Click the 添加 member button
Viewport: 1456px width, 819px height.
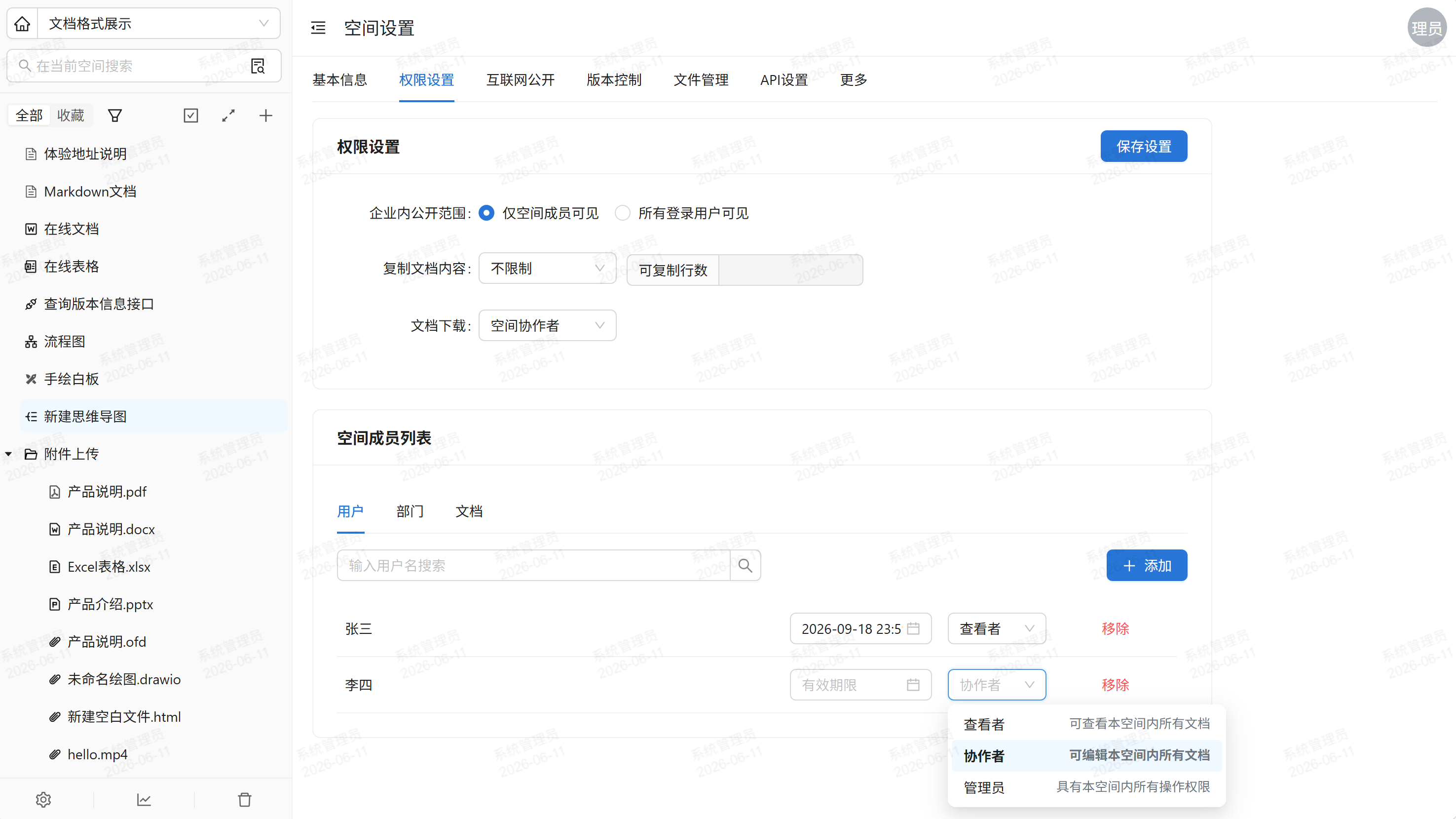point(1147,566)
